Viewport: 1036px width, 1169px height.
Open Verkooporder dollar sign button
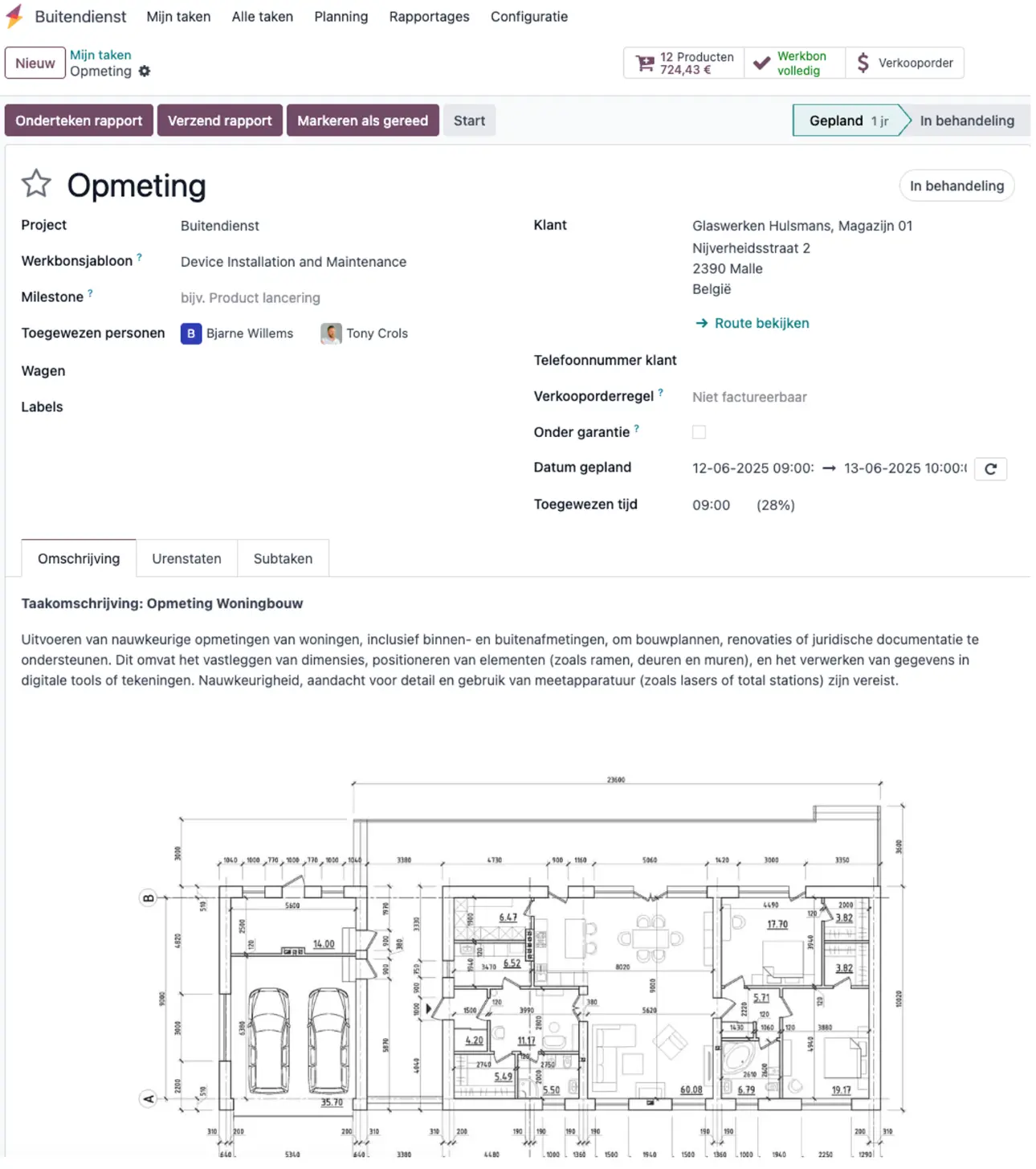(904, 63)
